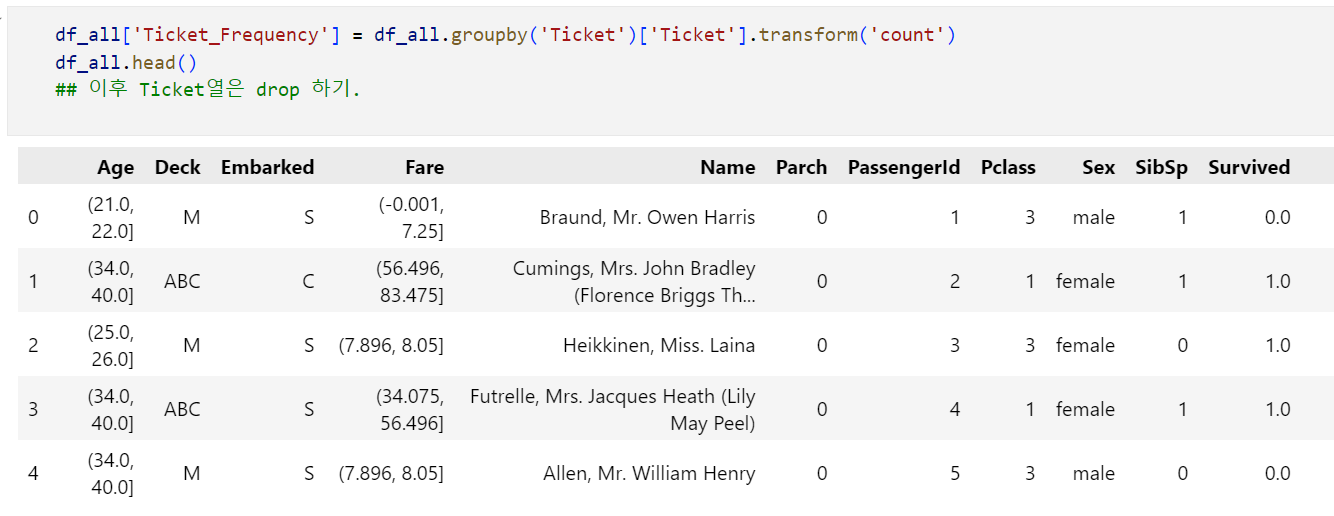This screenshot has height=516, width=1334.
Task: Place cursor on the df_all.head() line
Action: tap(126, 62)
